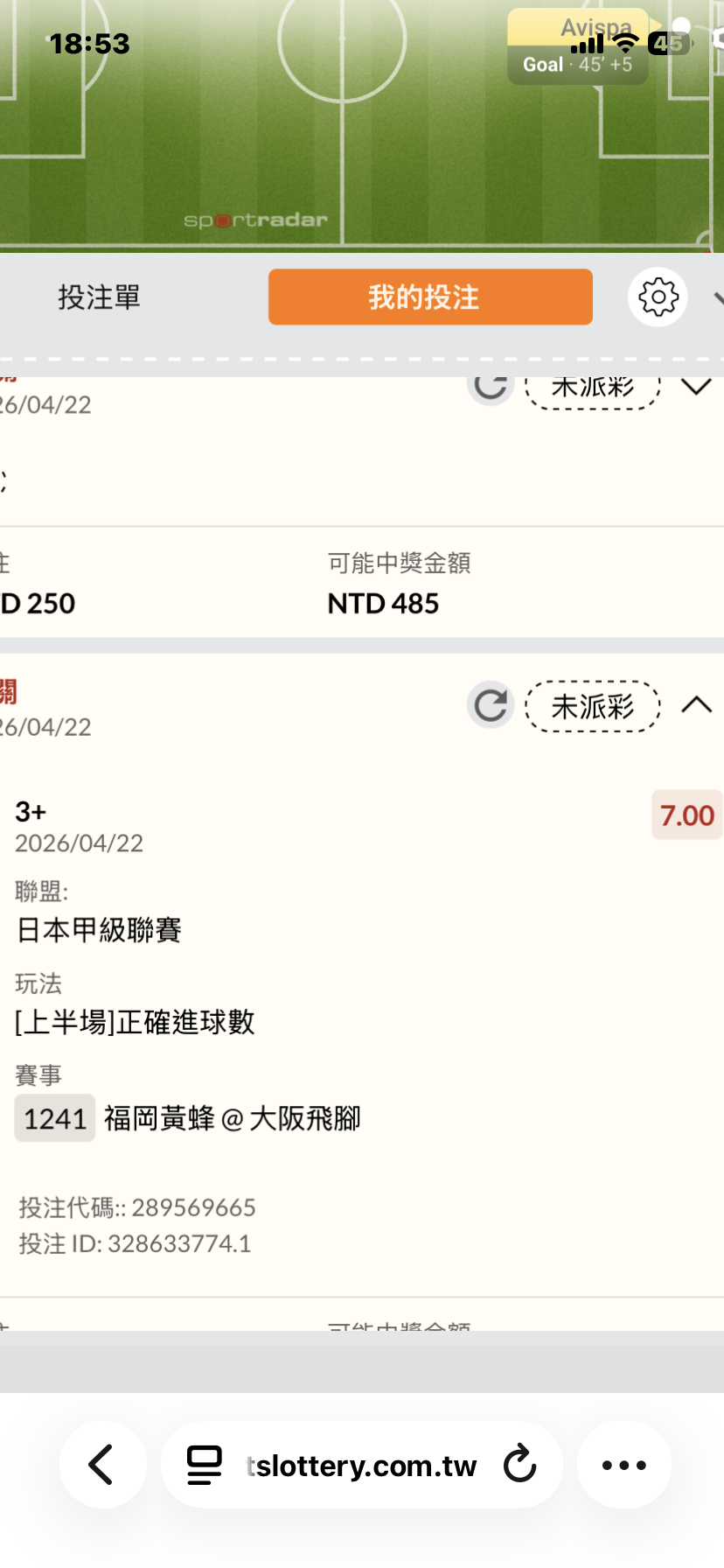Collapse the 3+ bet details chevron
This screenshot has height=1568, width=724.
(x=696, y=705)
